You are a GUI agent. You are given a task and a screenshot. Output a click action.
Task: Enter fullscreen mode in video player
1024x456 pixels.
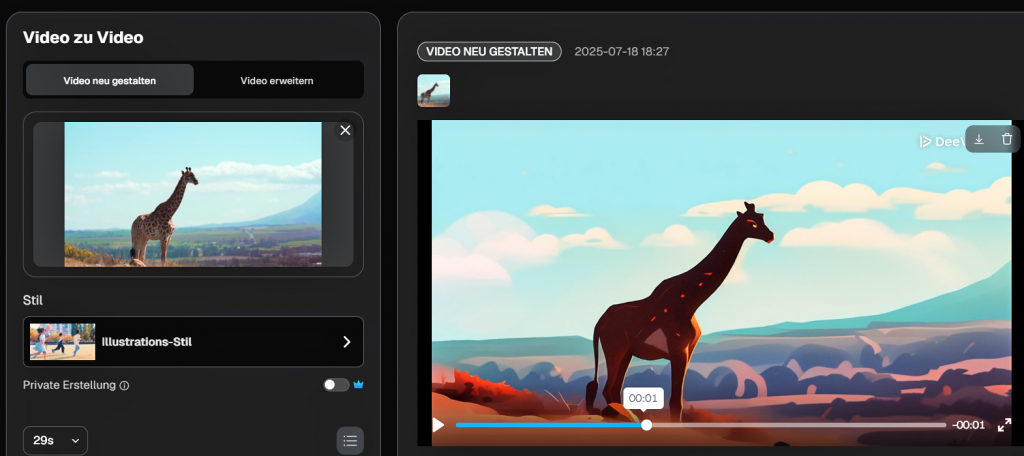coord(1004,425)
